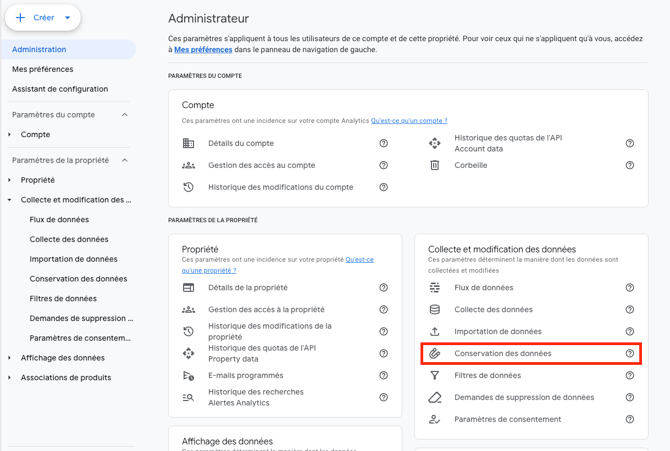Click the E-mails programmés icon
Screen dimensions: 670x451
(188, 376)
